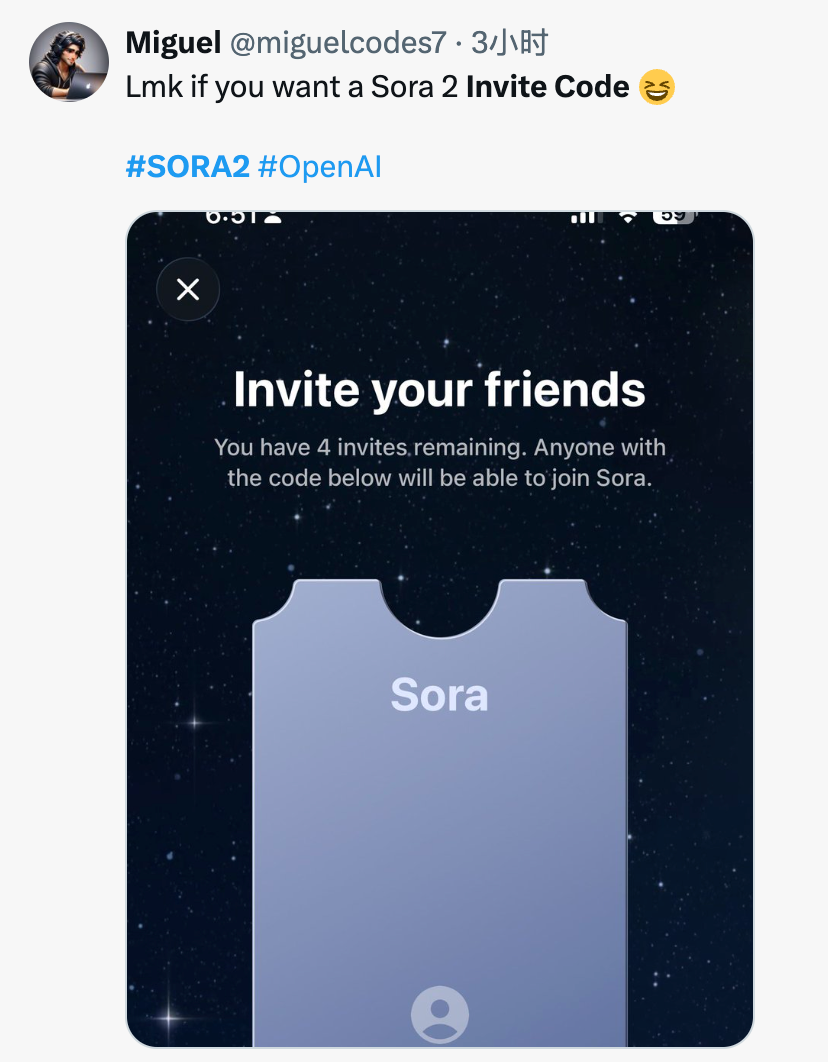Click the cellular signal bars icon
828x1062 pixels.
coord(583,216)
